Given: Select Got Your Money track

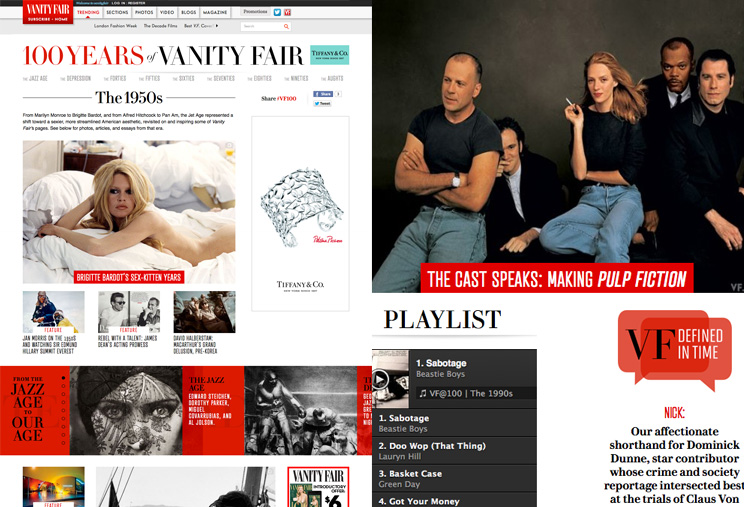Looking at the screenshot, I should (x=454, y=500).
